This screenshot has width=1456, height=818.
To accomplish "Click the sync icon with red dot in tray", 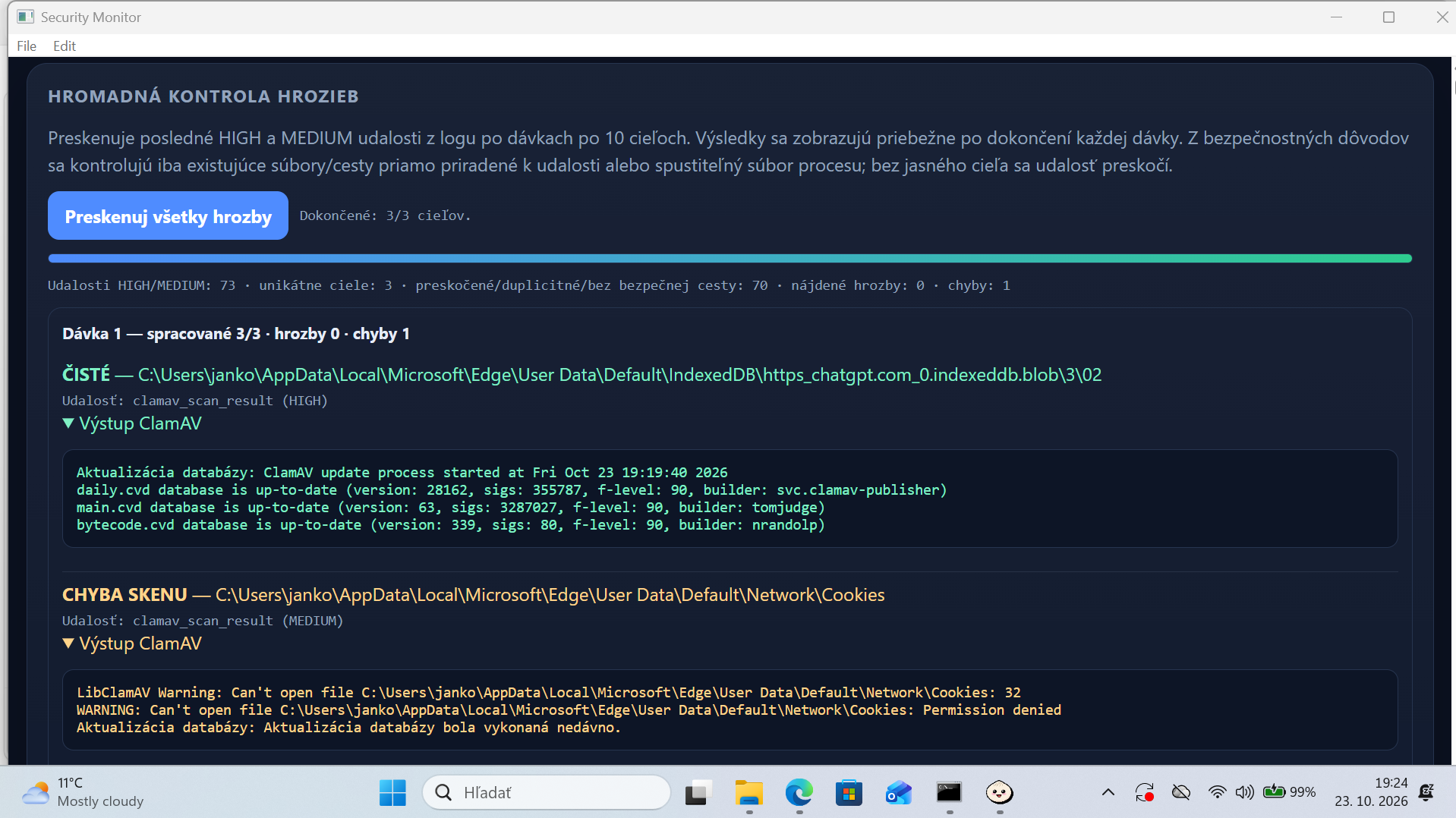I will [1145, 793].
